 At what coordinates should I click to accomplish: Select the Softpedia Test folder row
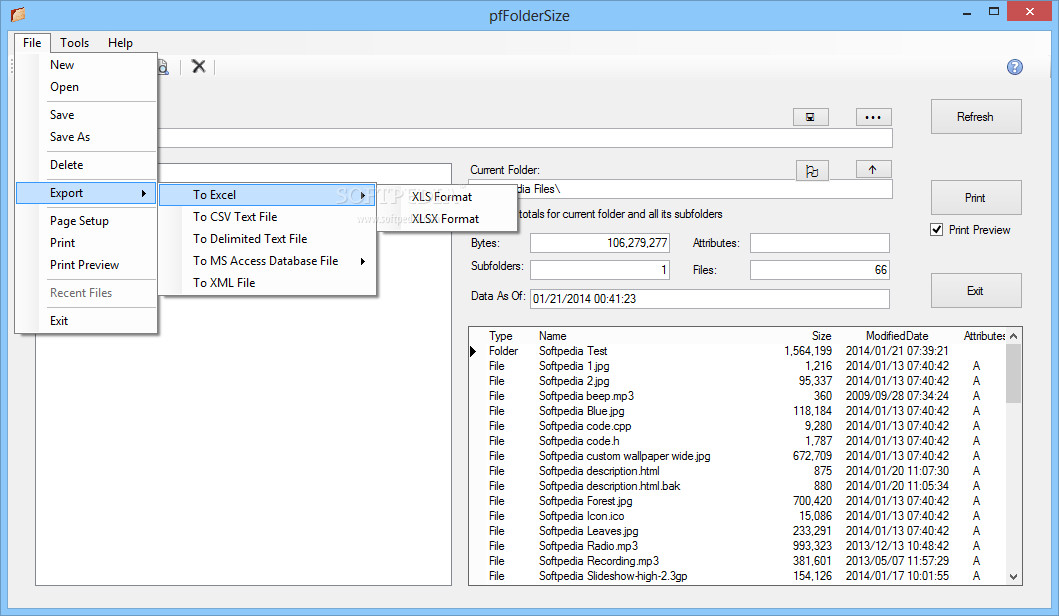tap(738, 351)
